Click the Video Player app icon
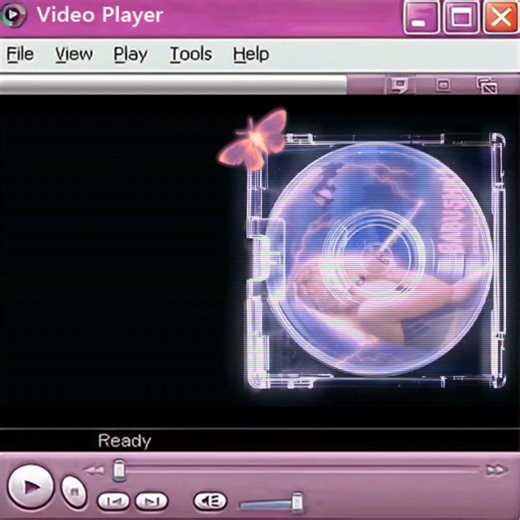 click(13, 15)
